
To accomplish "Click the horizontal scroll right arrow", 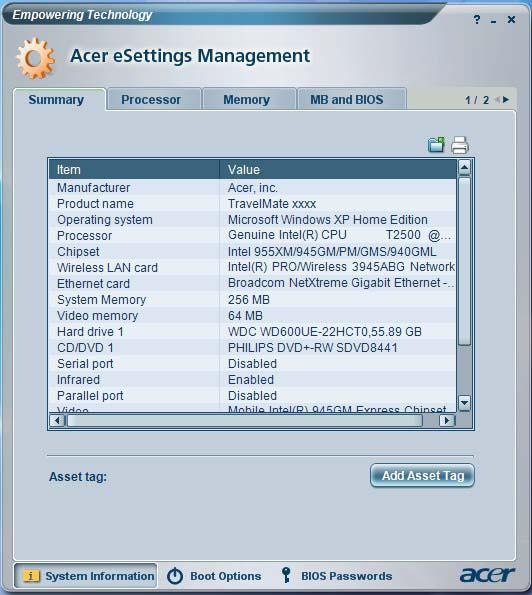I will [x=447, y=420].
